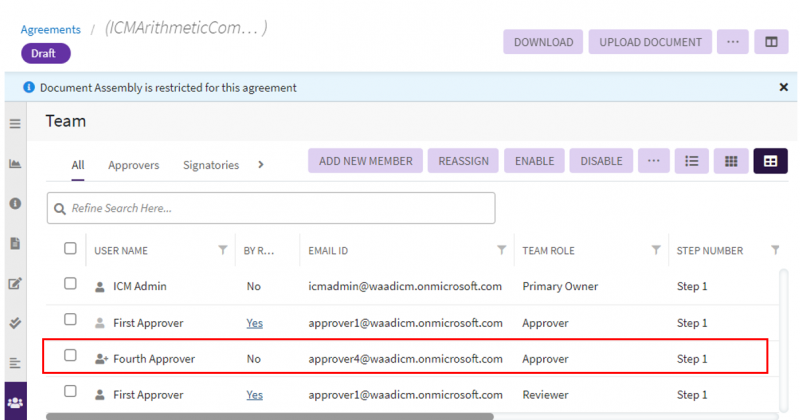Click the Step Number column header
800x420 pixels.
[x=710, y=251]
